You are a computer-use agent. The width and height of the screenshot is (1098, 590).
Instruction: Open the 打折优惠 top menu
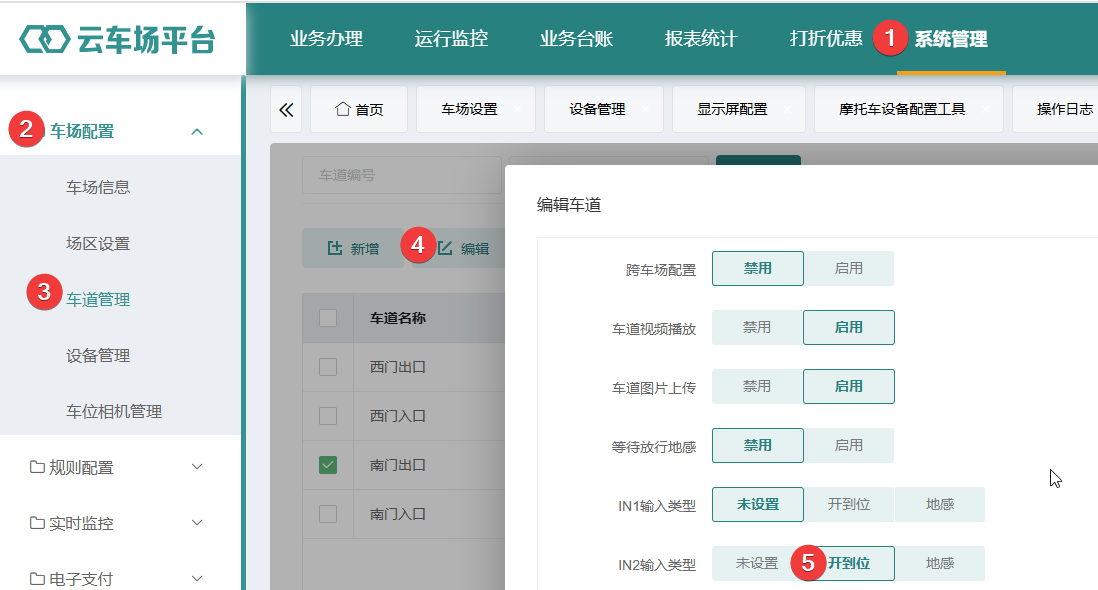826,38
